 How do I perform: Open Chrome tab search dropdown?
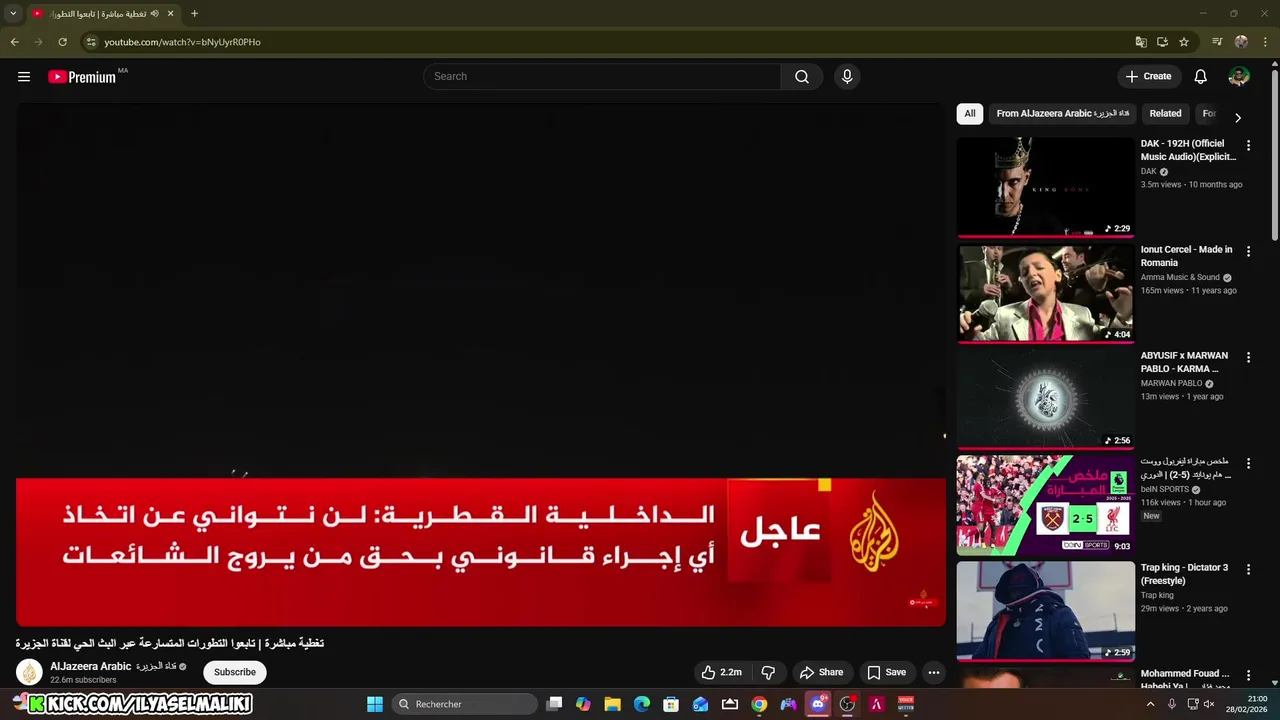click(12, 13)
